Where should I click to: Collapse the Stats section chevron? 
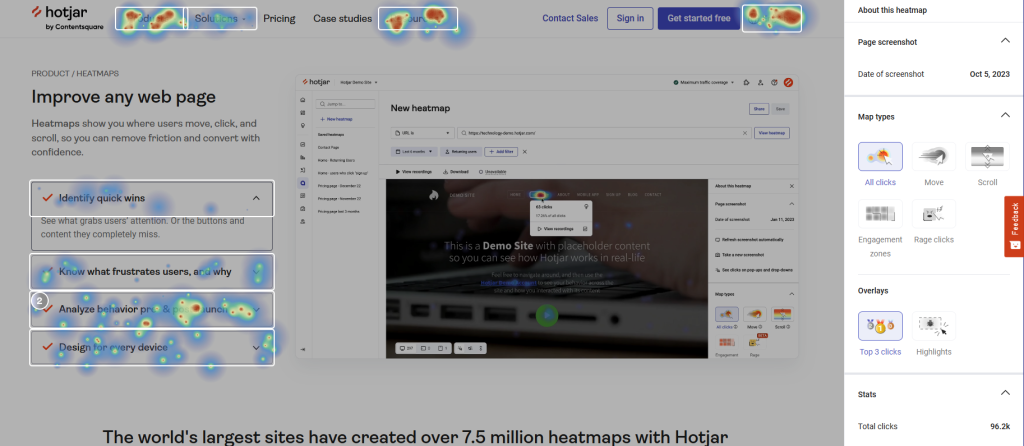tap(1005, 393)
